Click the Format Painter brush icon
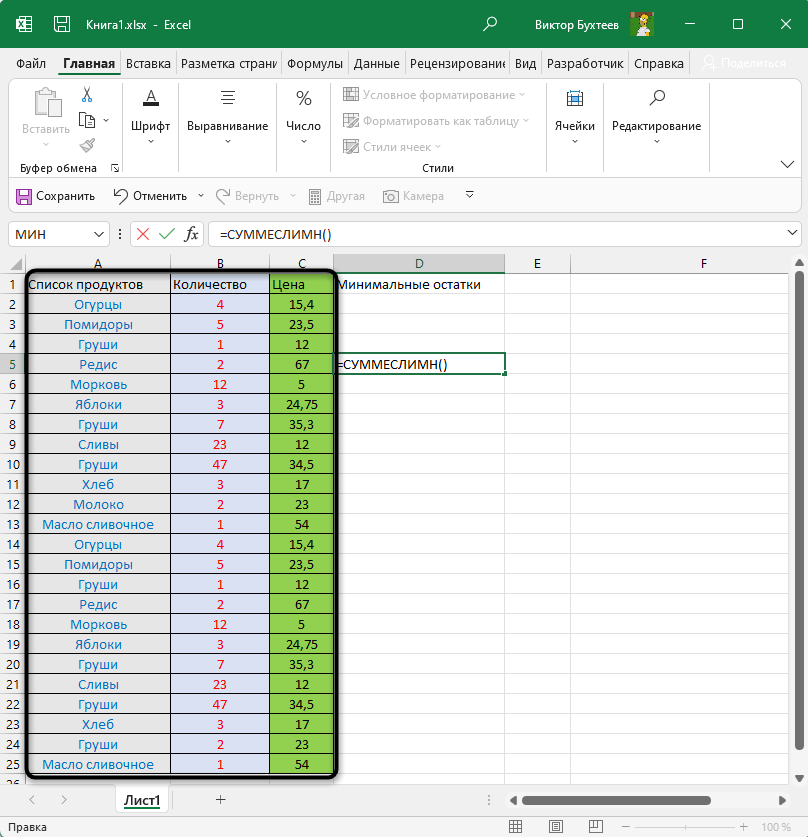 pos(87,145)
